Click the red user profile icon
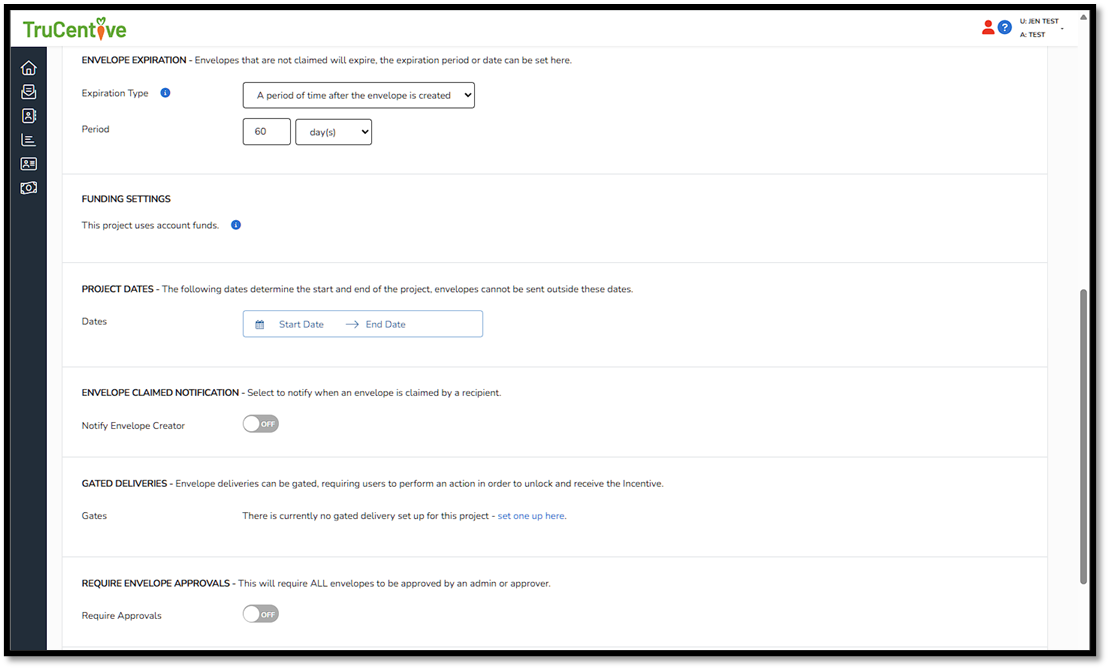 (x=988, y=27)
